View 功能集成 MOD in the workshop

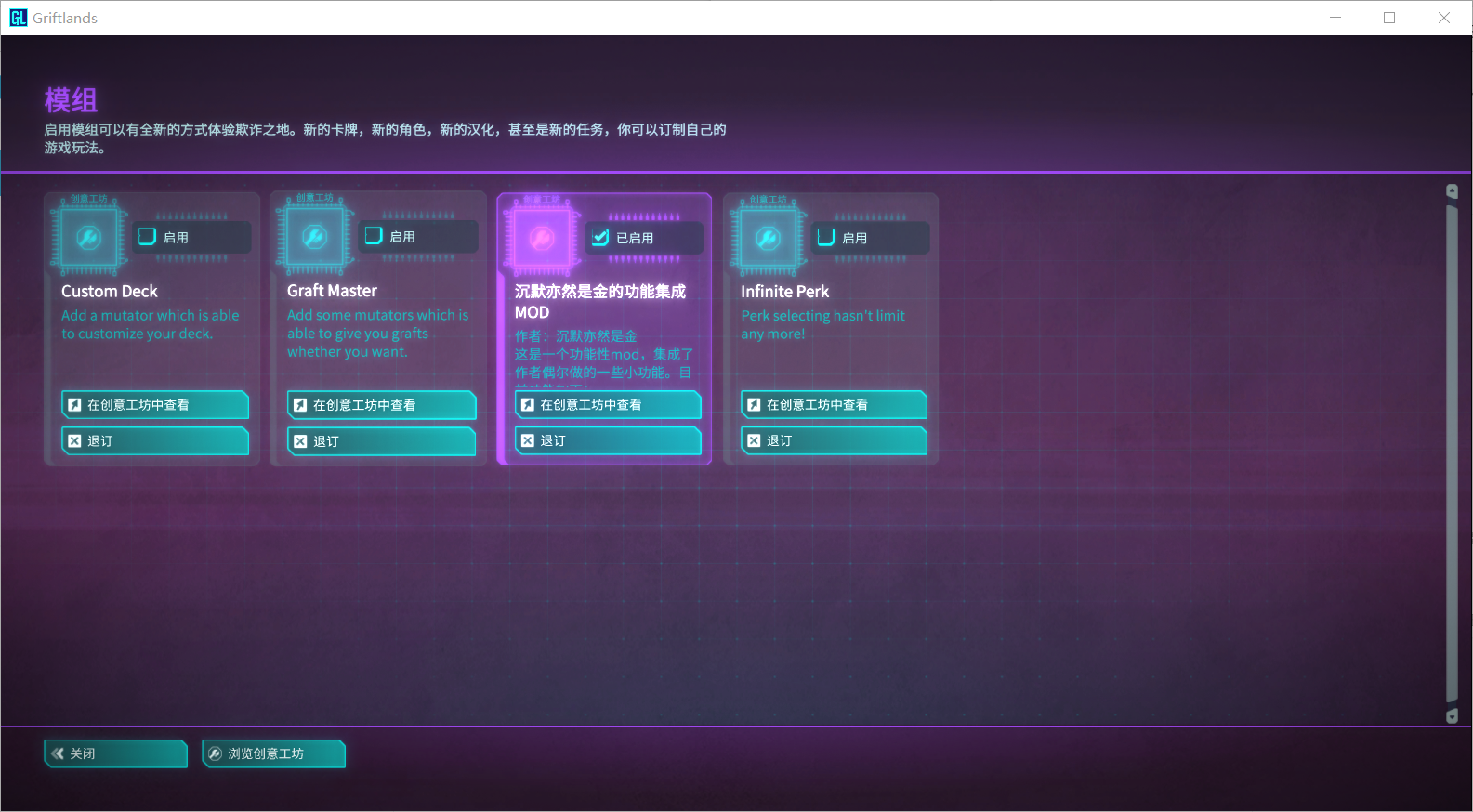pos(608,405)
